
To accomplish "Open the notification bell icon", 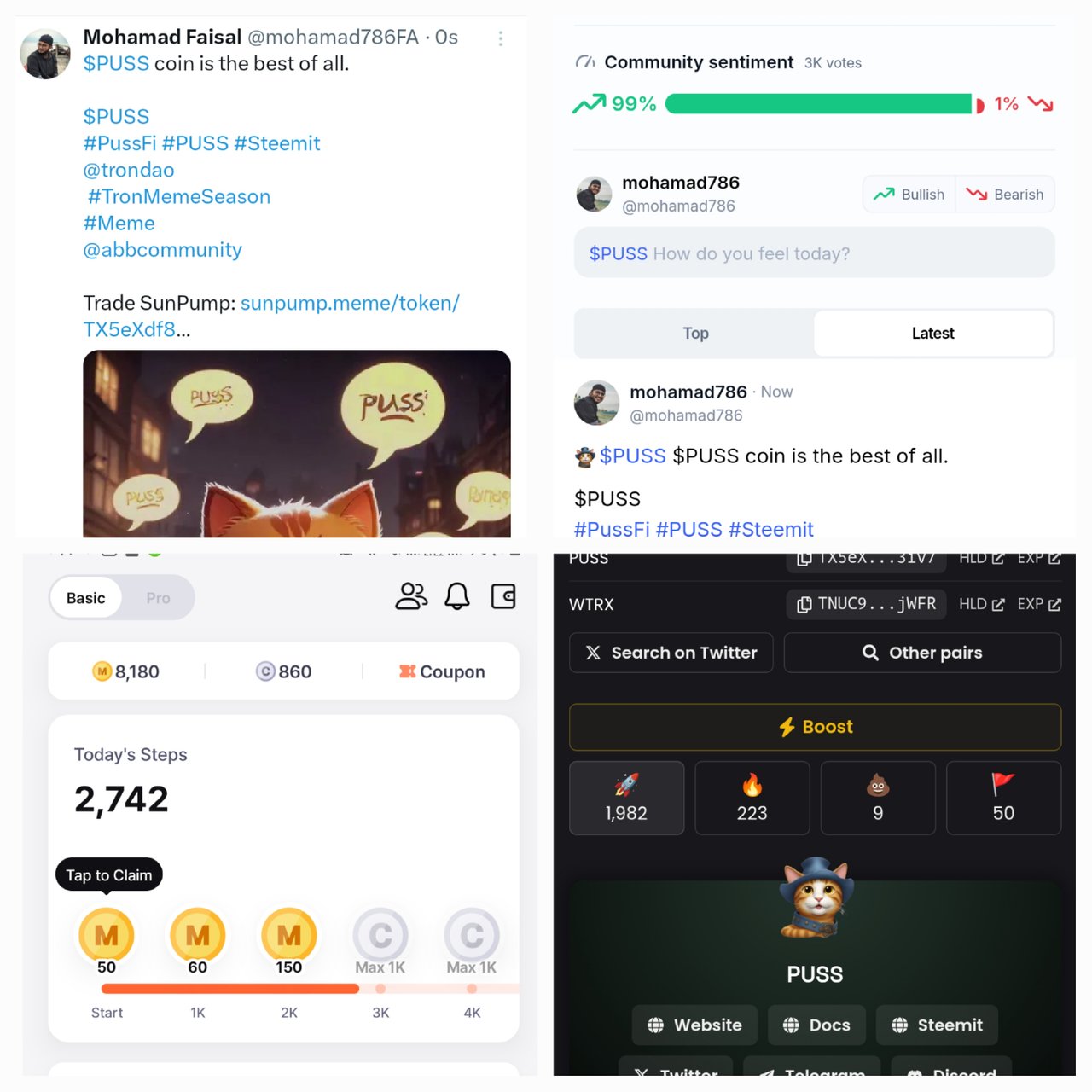I will pos(457,596).
